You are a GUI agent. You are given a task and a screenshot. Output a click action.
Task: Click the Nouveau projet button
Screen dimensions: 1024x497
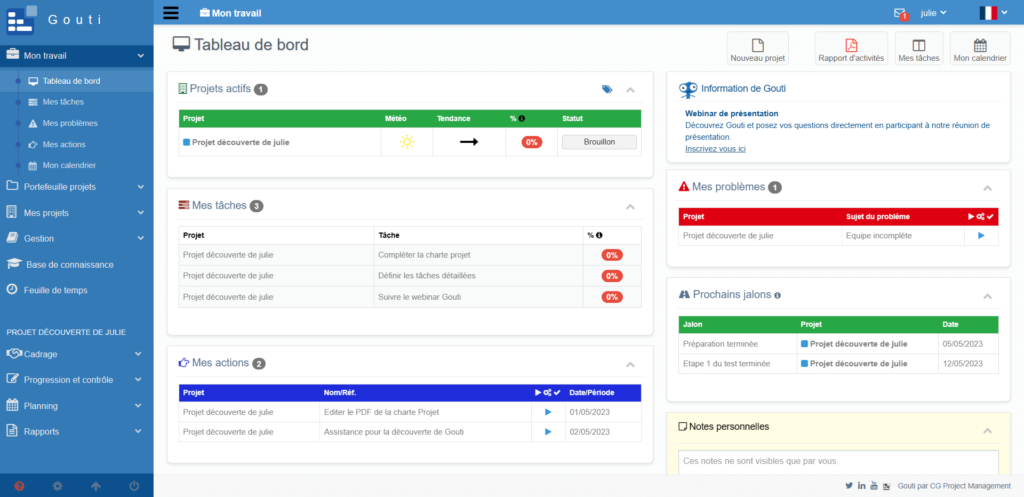coord(758,48)
